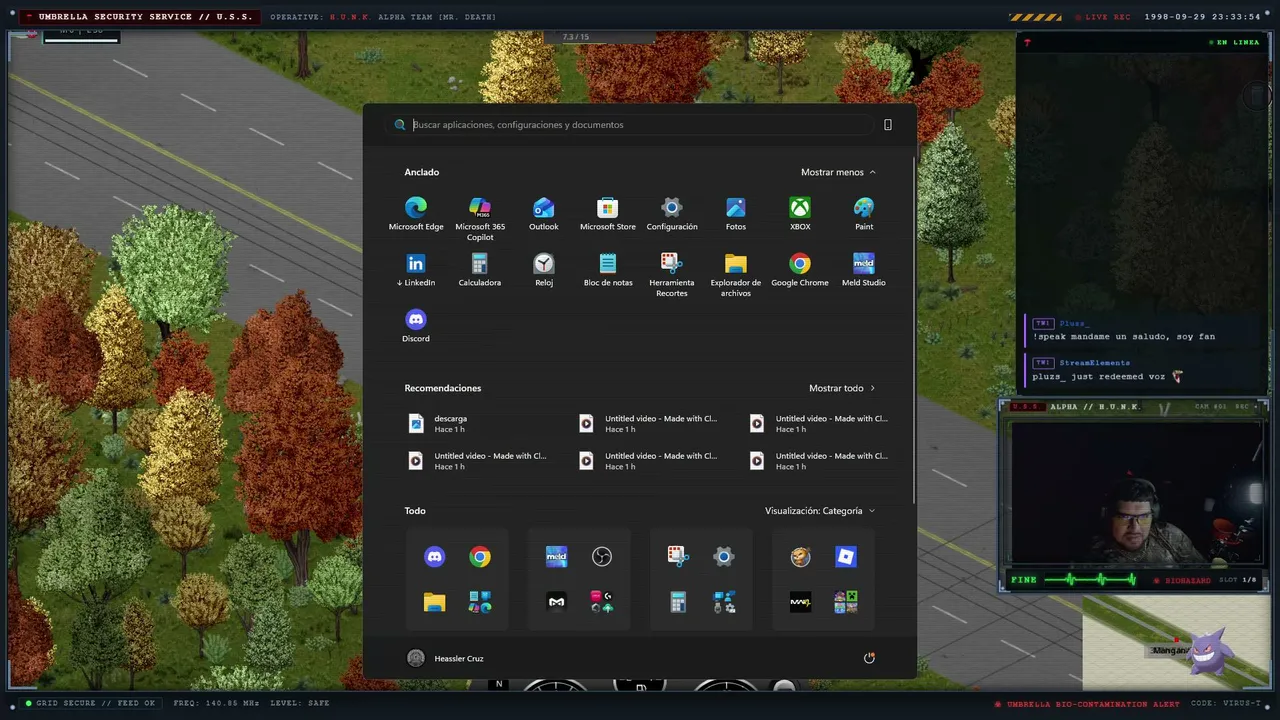
Task: Launch Paint from pinned apps
Action: coord(864,214)
